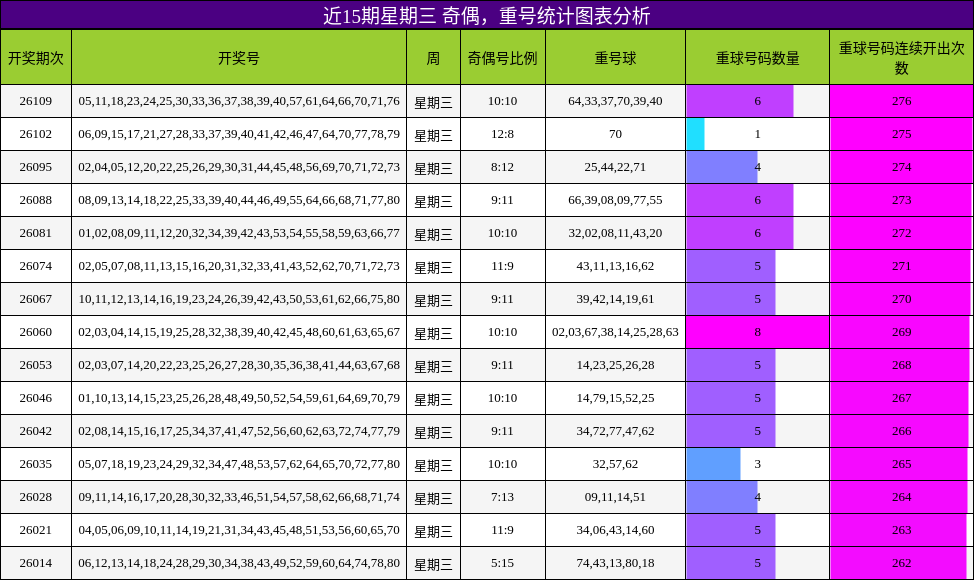This screenshot has width=974, height=580.
Task: Click the consecutive count 274
Action: pyautogui.click(x=902, y=166)
